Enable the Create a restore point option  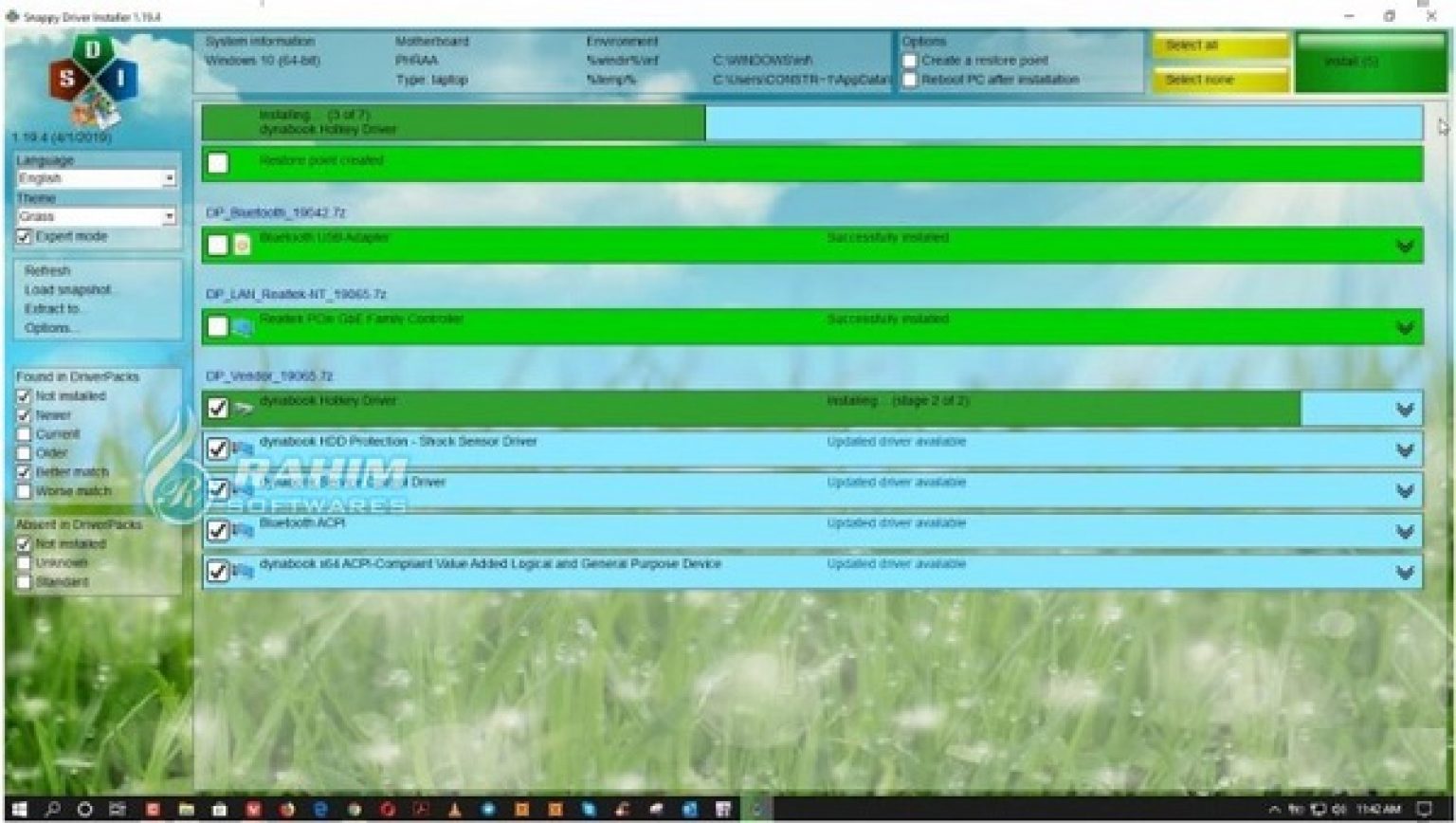pyautogui.click(x=913, y=60)
